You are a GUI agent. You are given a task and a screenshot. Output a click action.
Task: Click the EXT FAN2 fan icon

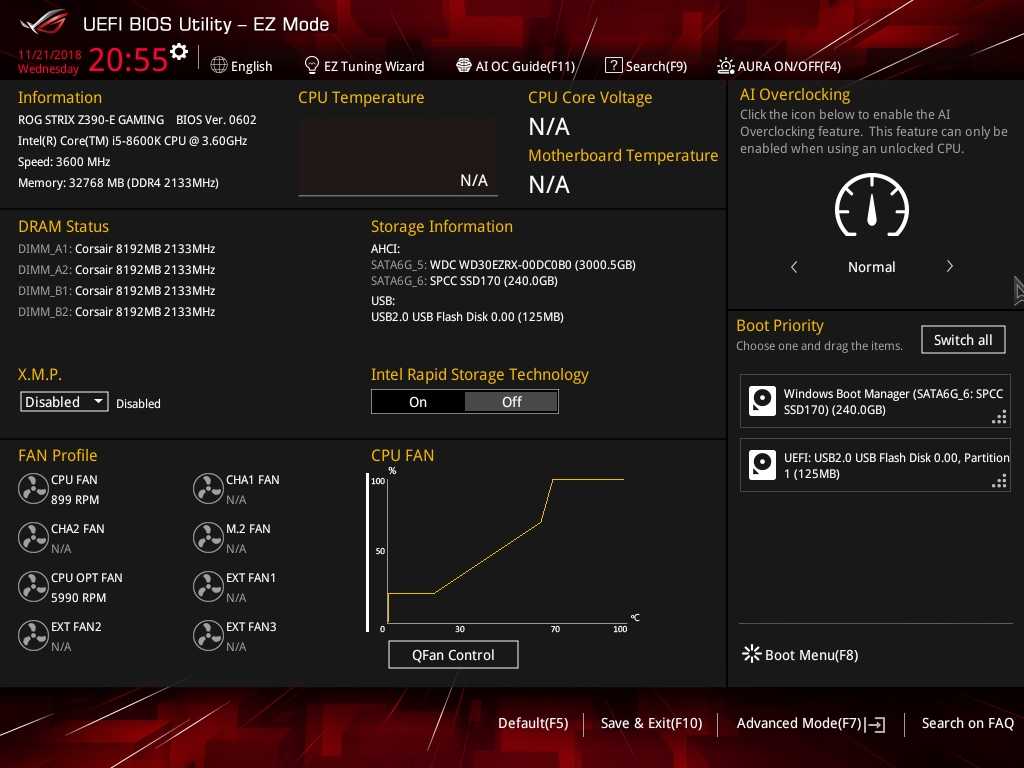click(33, 636)
